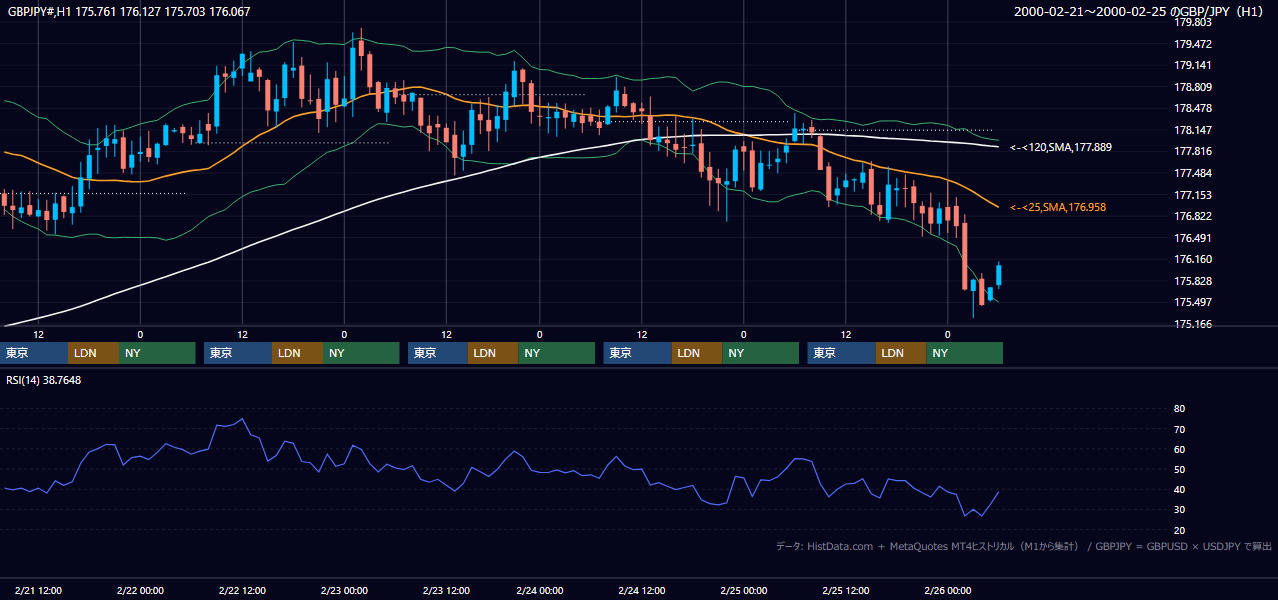The height and width of the screenshot is (600, 1278).
Task: Click the HistData.com data source footnote
Action: coord(1024,546)
